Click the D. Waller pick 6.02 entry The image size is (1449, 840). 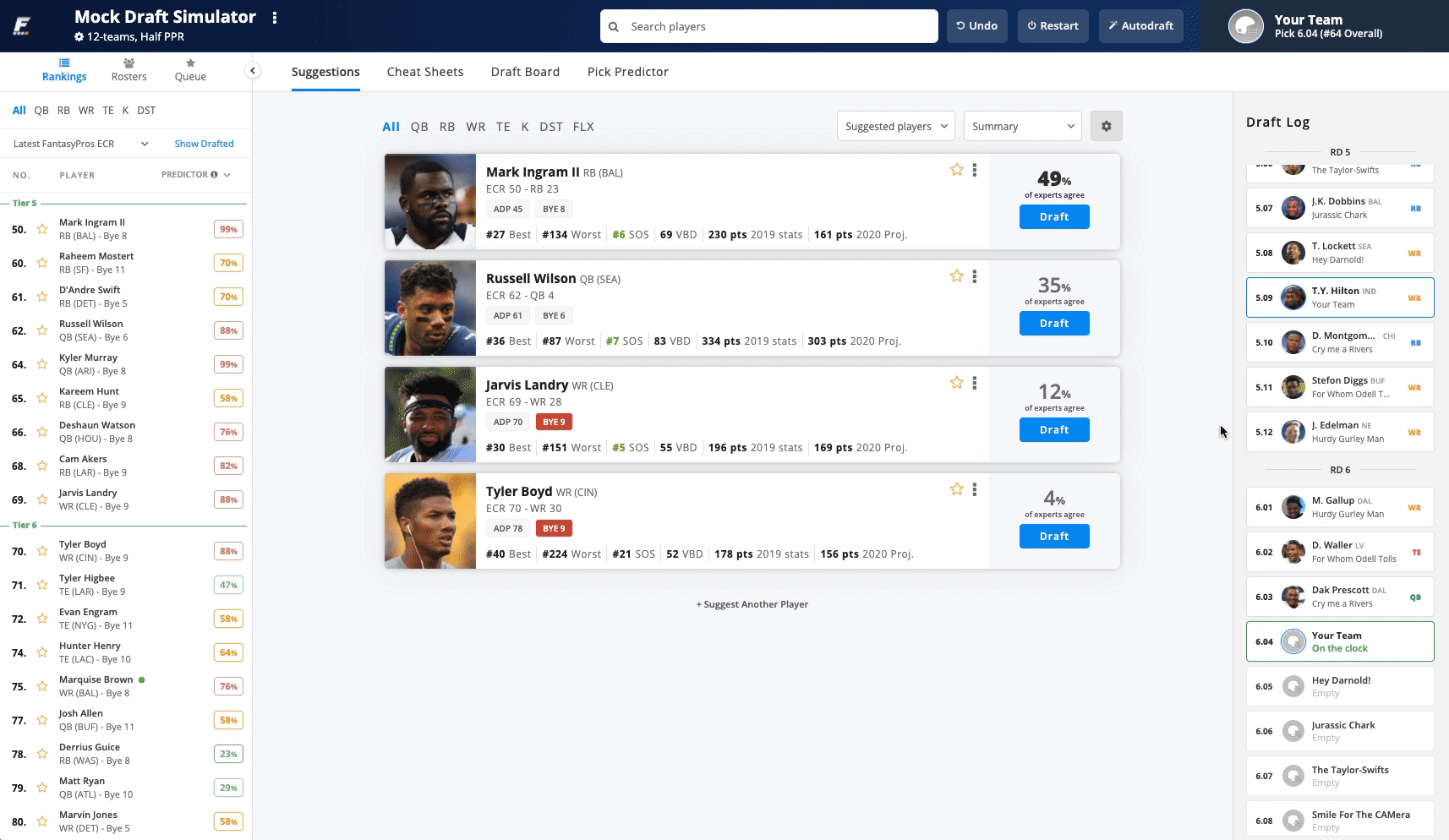1340,552
